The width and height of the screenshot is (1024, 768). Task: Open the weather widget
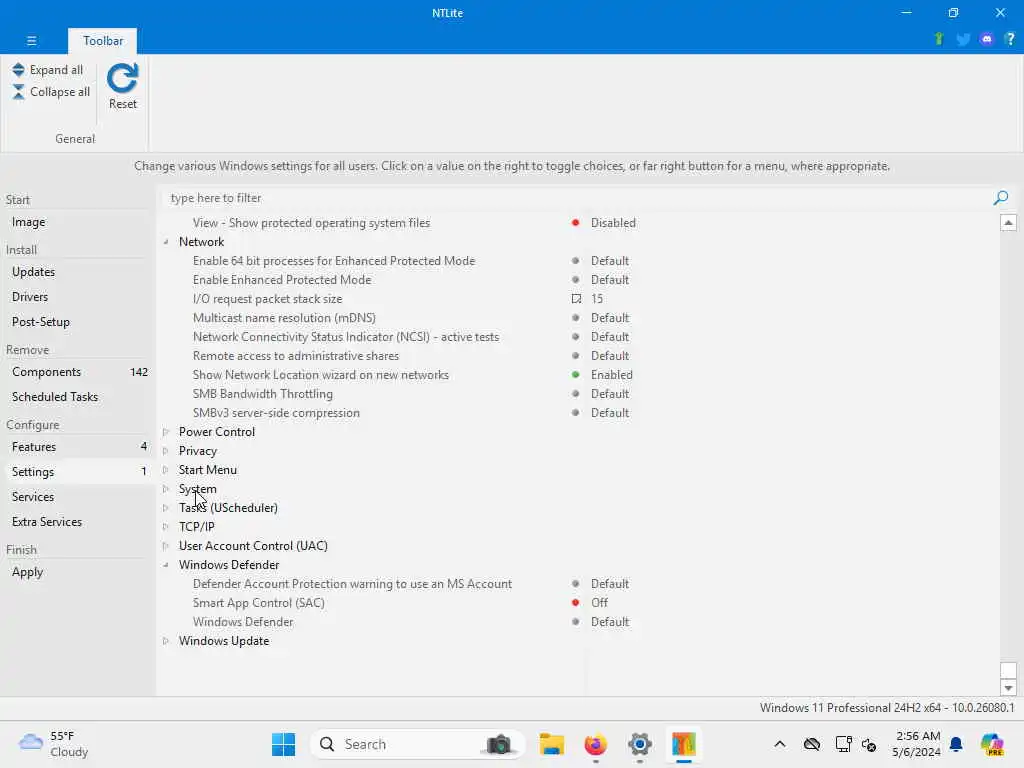click(x=54, y=744)
